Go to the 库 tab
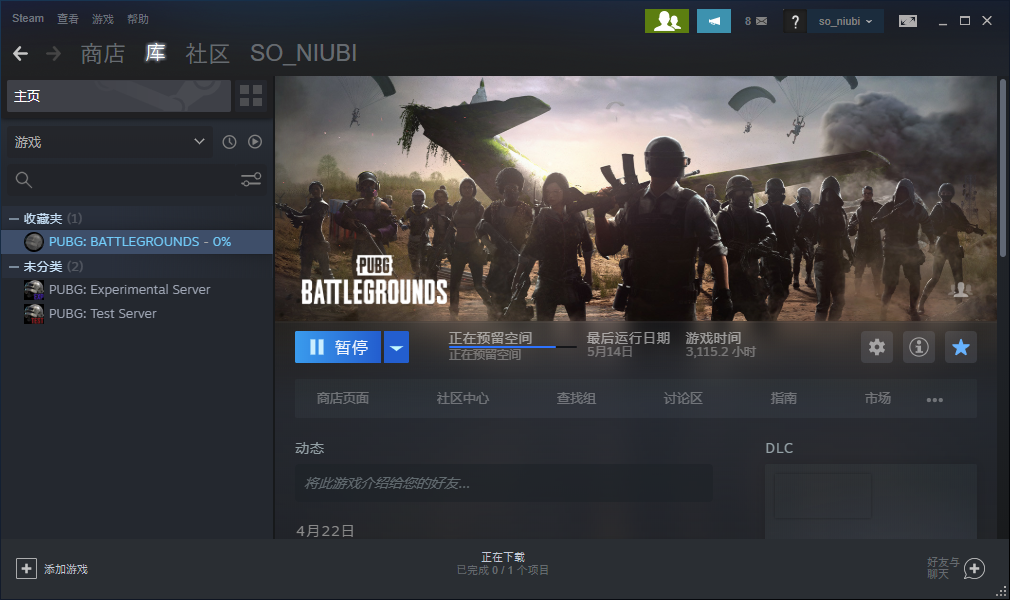Screen dimensions: 1010x600 tap(155, 53)
